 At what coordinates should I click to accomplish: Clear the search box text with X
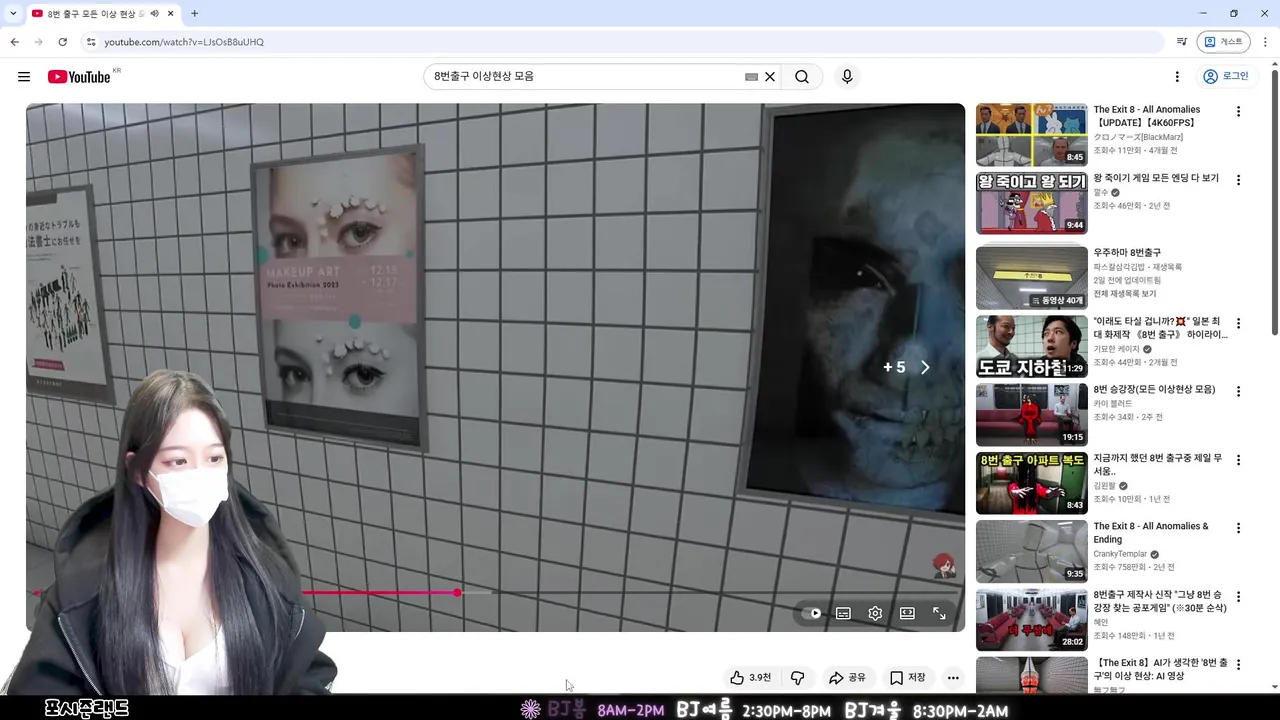coord(770,77)
